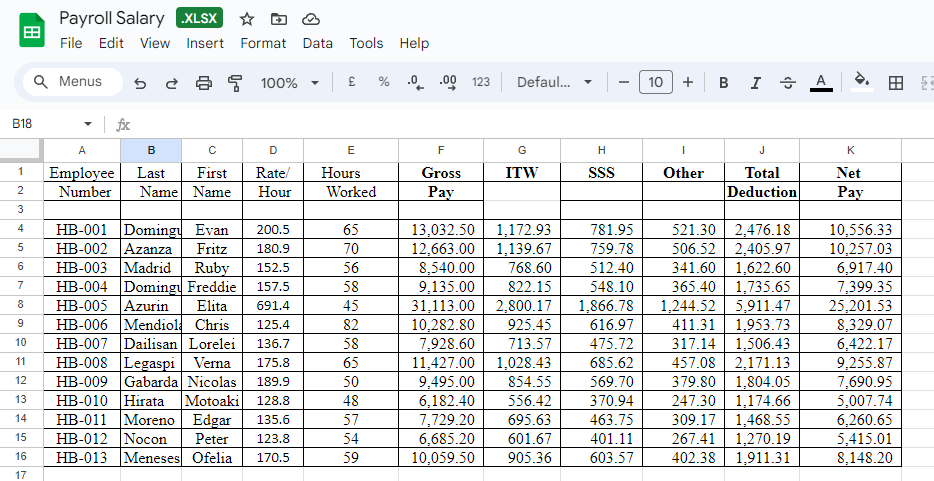Select the cell with first name Motoaki

pos(212,401)
